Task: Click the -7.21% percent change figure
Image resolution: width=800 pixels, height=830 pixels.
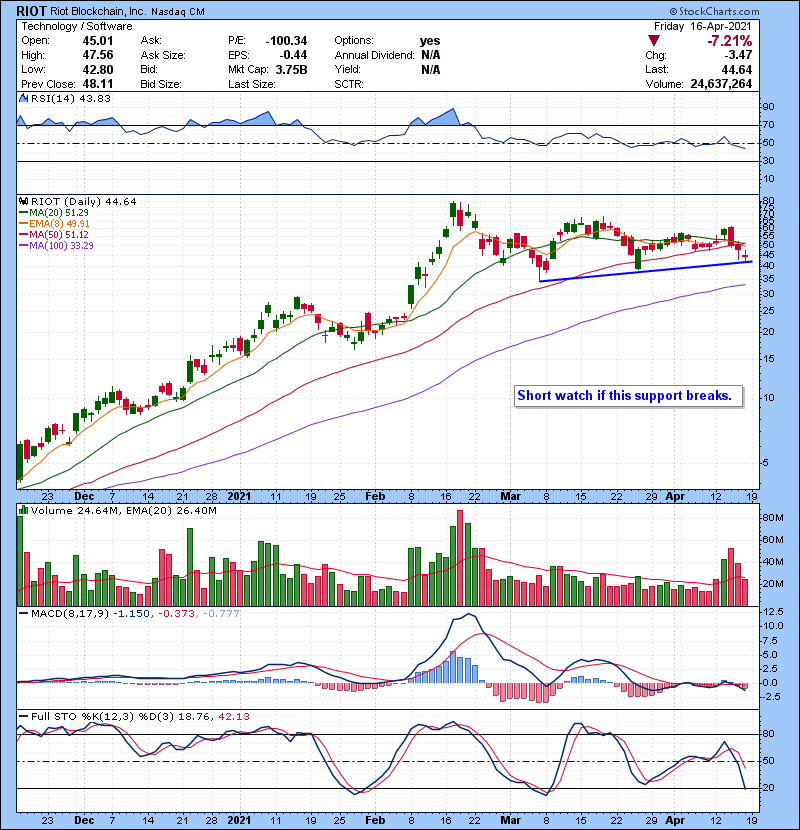Action: (x=730, y=41)
